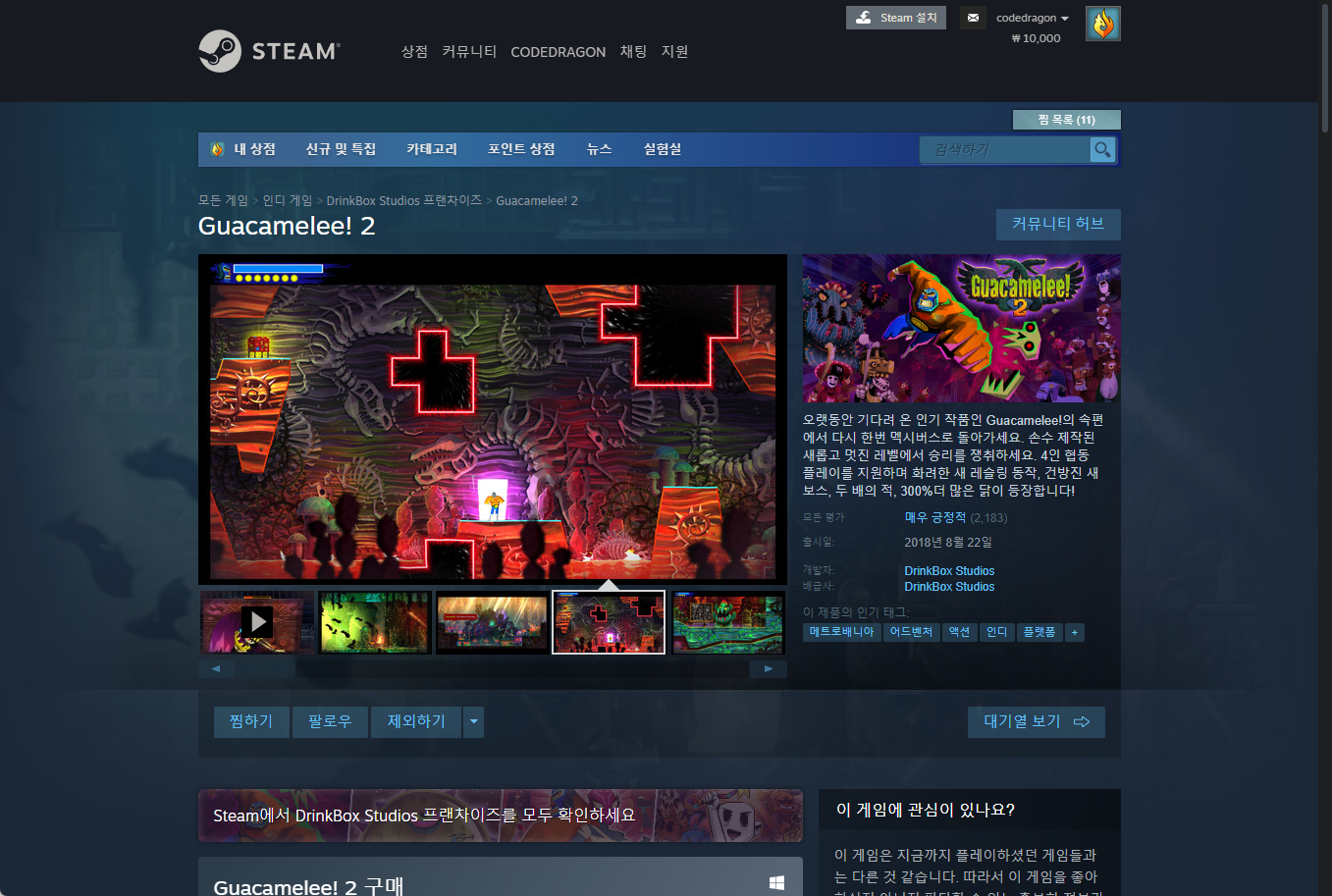Click the 매우 긍정적 review summary link
The height and width of the screenshot is (896, 1332).
[935, 517]
